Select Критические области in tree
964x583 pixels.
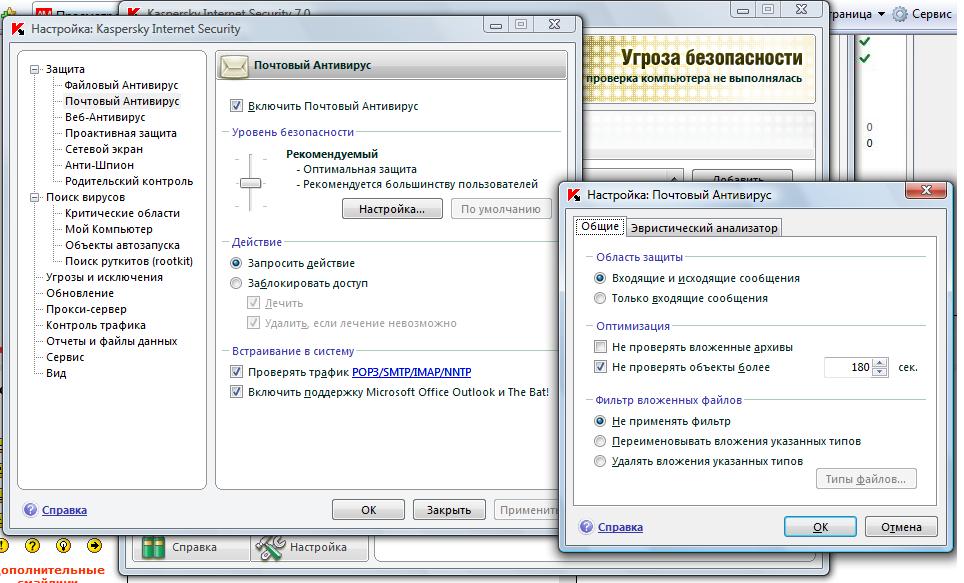pos(122,213)
